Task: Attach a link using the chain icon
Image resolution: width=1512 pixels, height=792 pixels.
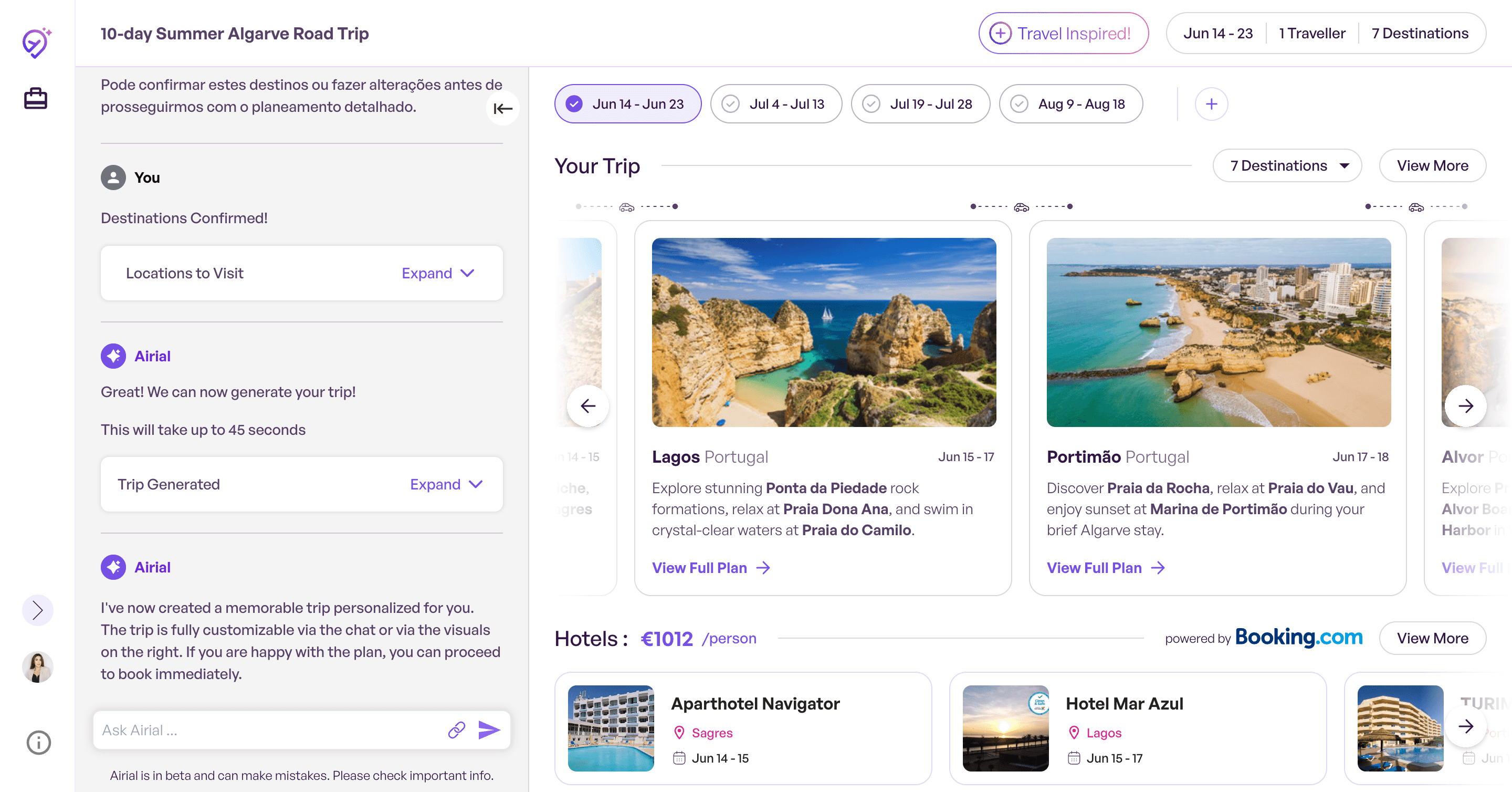Action: [457, 730]
